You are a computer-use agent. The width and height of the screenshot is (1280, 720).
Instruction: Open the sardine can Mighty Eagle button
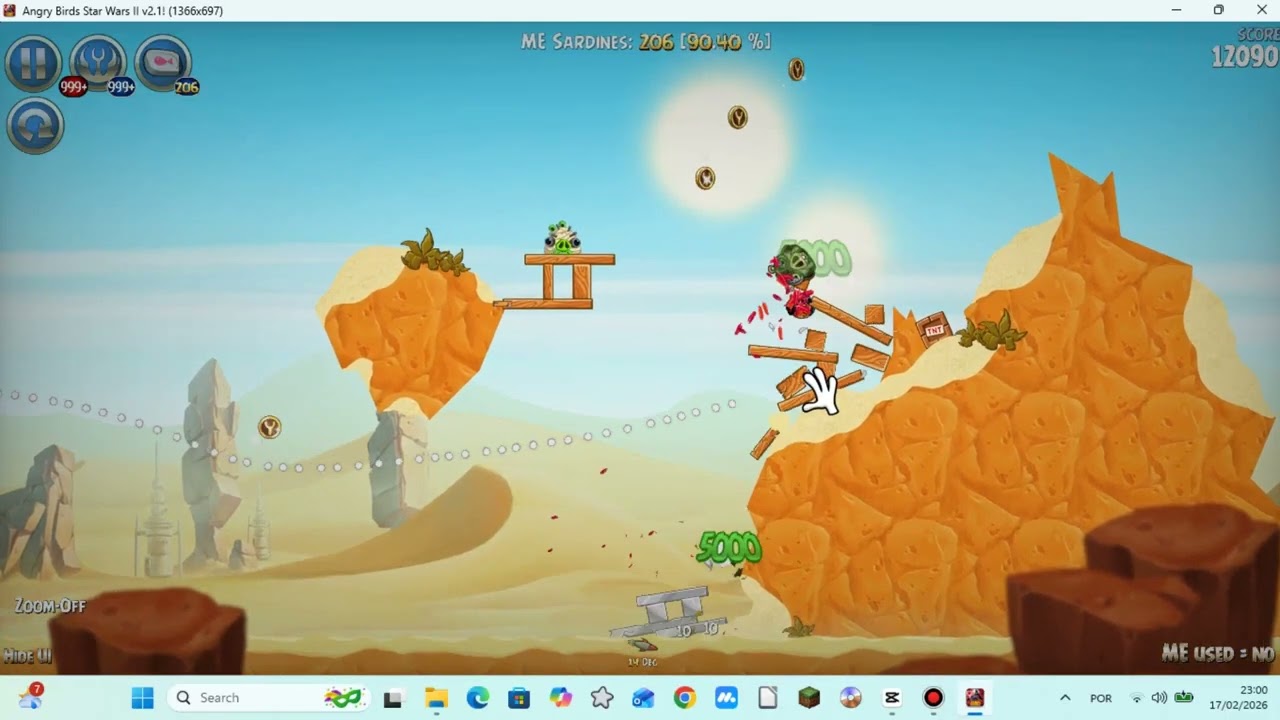(x=163, y=63)
